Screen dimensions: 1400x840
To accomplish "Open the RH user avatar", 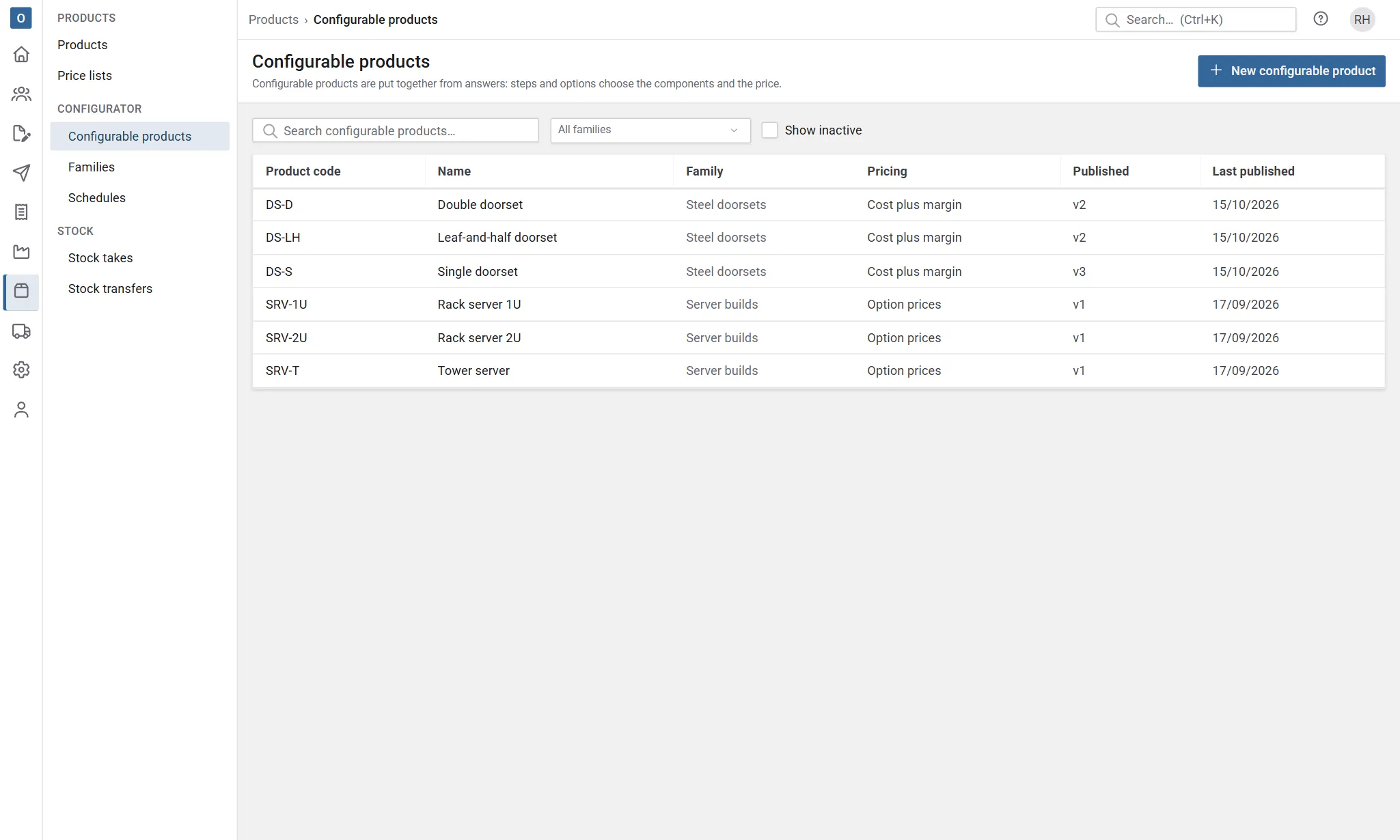I will [1362, 20].
